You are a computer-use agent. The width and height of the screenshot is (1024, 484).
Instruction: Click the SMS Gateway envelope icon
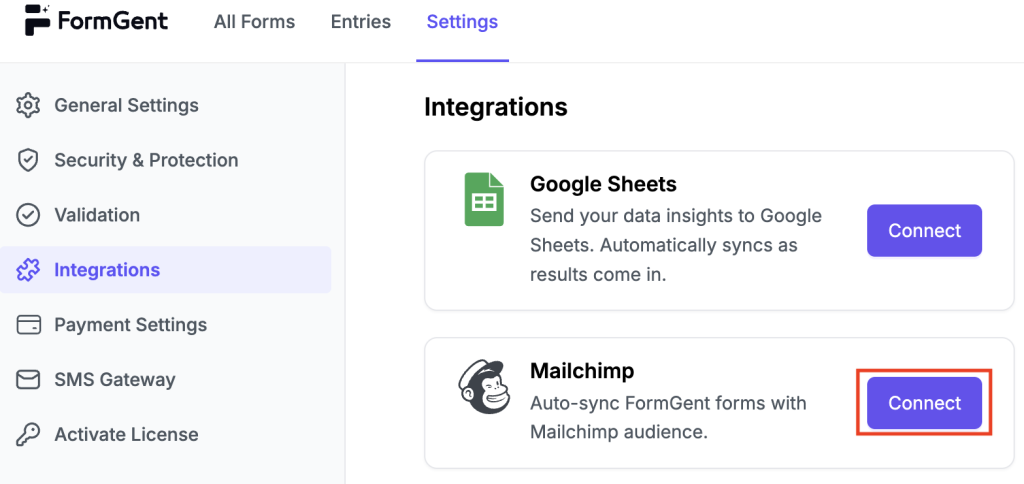pos(27,379)
